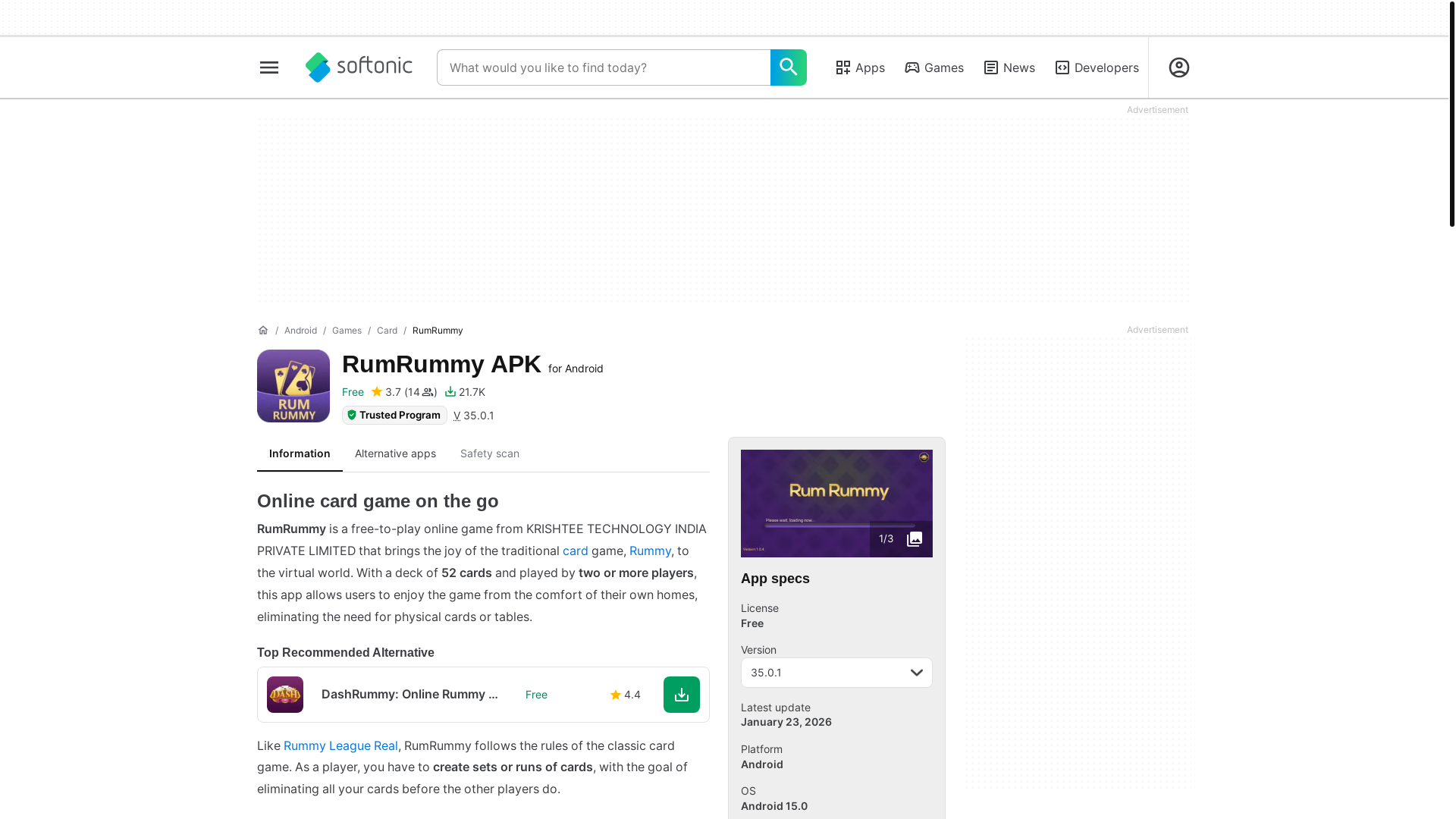Screen dimensions: 1456x819
Task: Open DashRummy: Online Rummy title
Action: 409,695
